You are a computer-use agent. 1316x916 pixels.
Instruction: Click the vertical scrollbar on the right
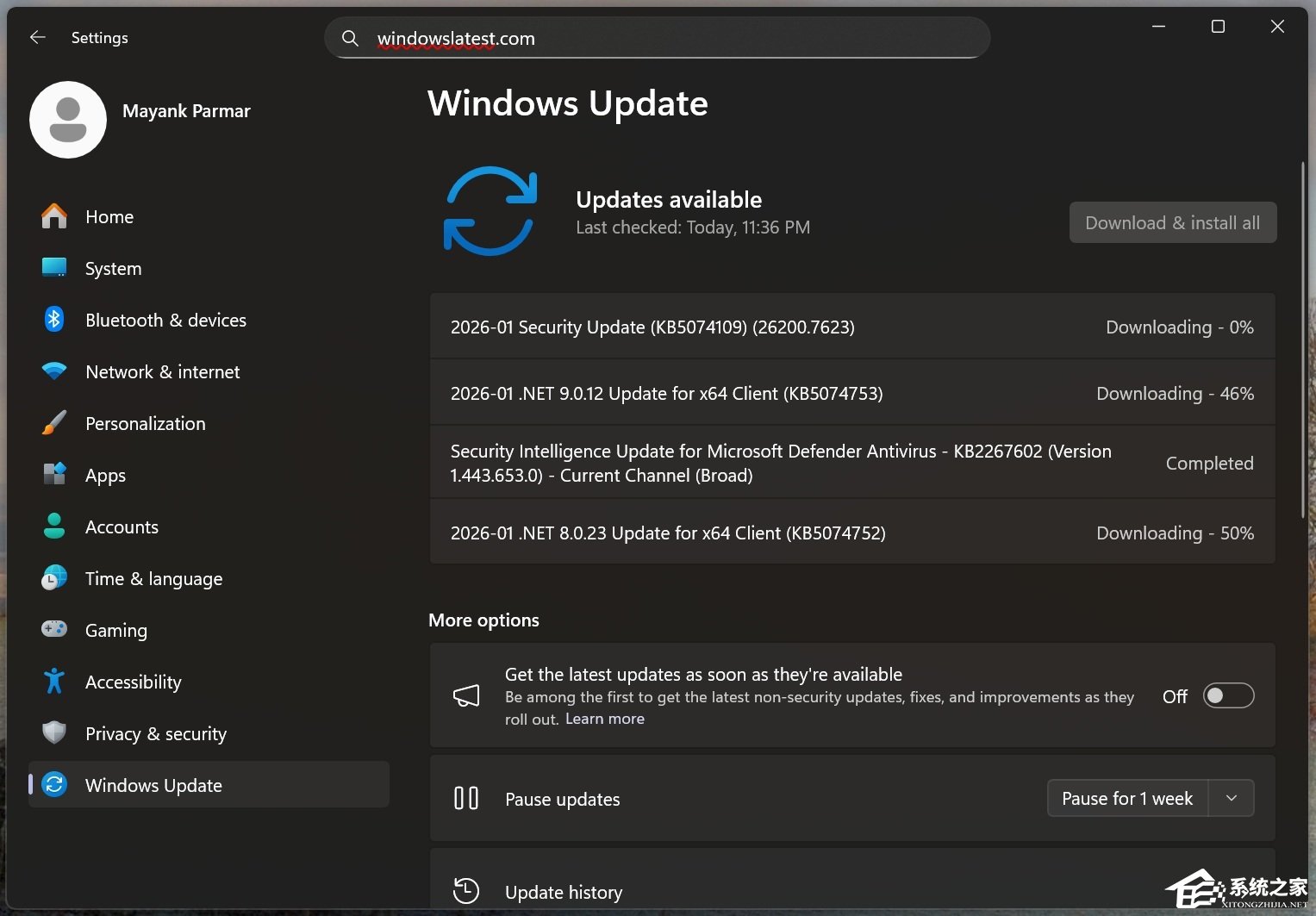[1303, 340]
